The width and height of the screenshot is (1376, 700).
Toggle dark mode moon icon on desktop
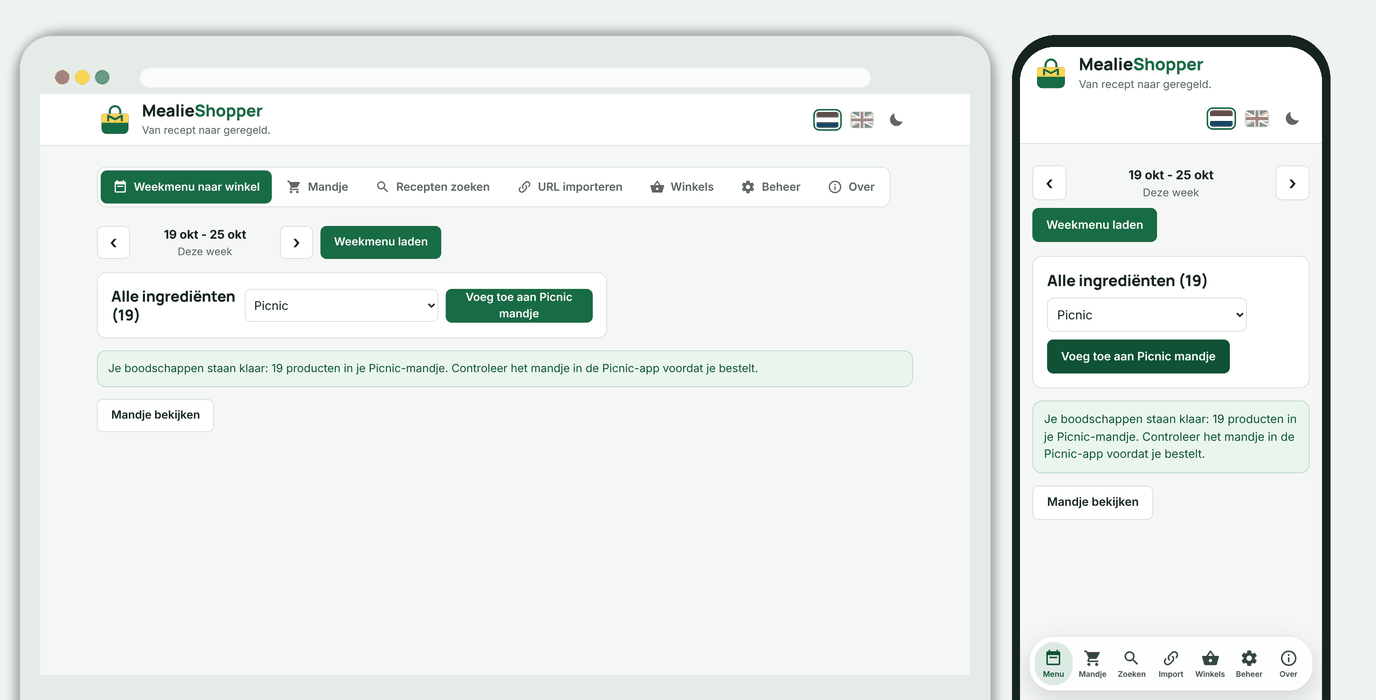tap(896, 120)
